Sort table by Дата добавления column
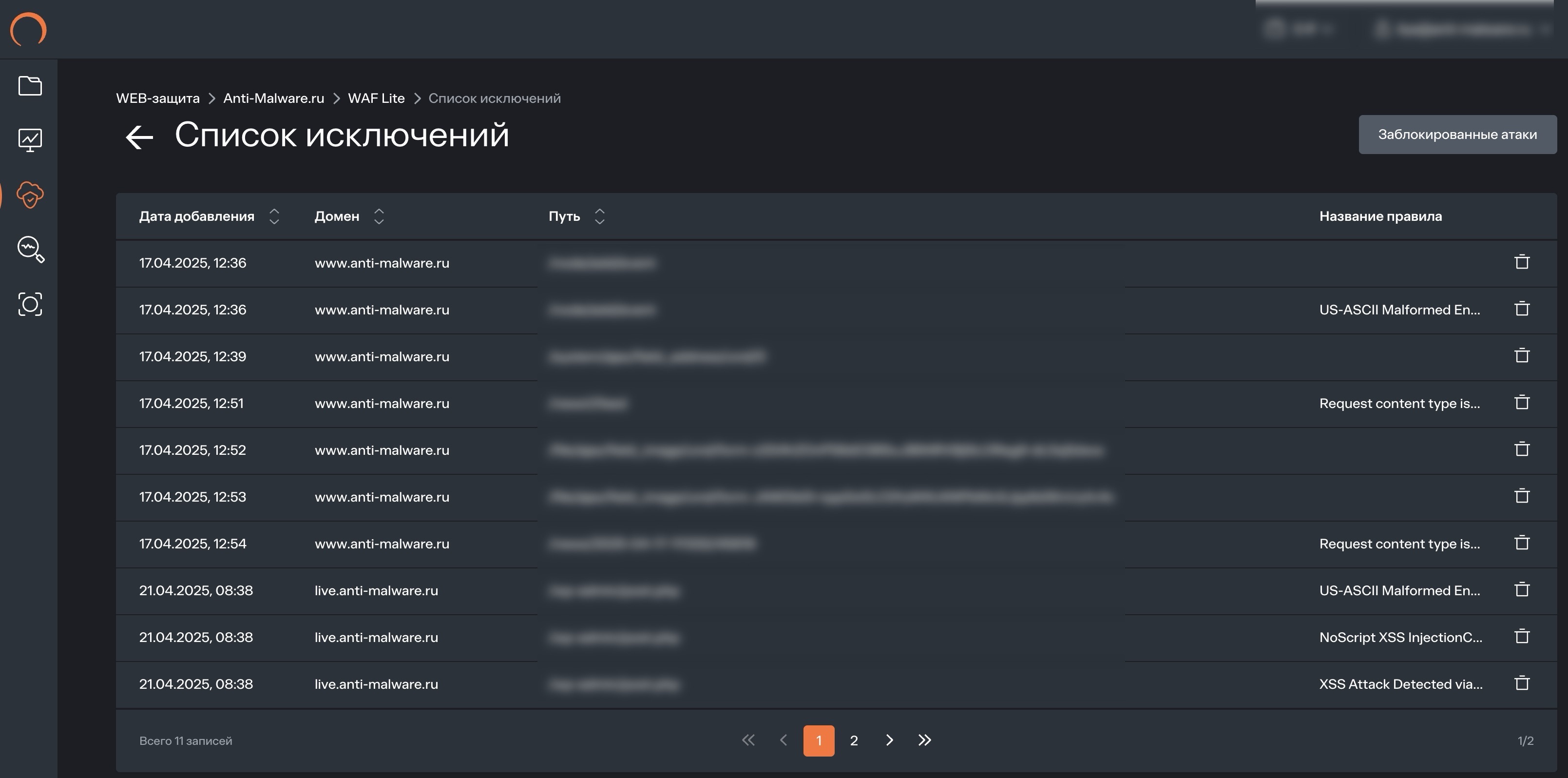The image size is (1568, 778). pos(274,216)
